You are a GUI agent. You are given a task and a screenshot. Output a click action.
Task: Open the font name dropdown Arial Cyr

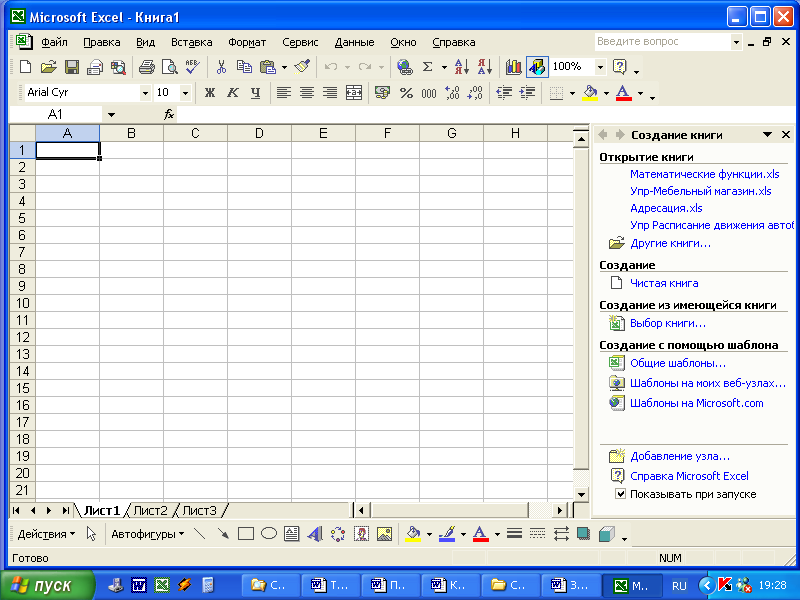click(x=145, y=93)
